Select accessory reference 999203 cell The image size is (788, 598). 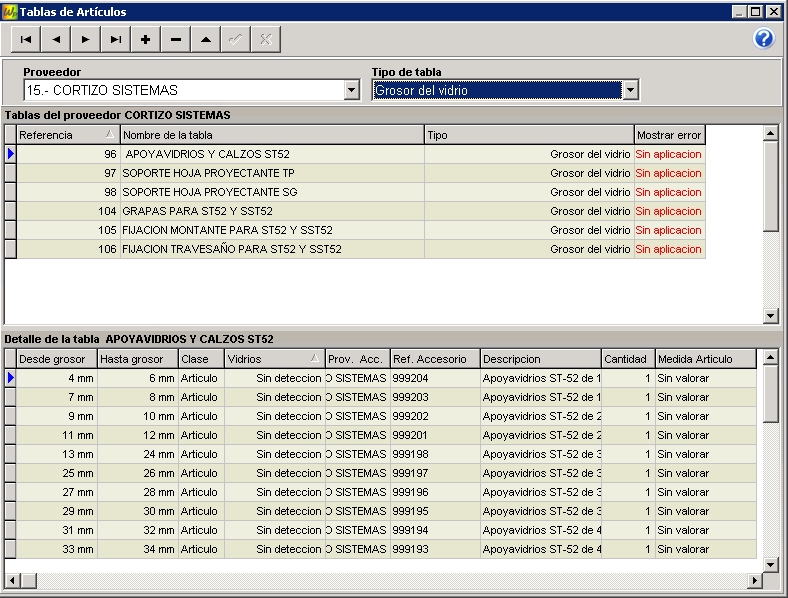point(435,397)
